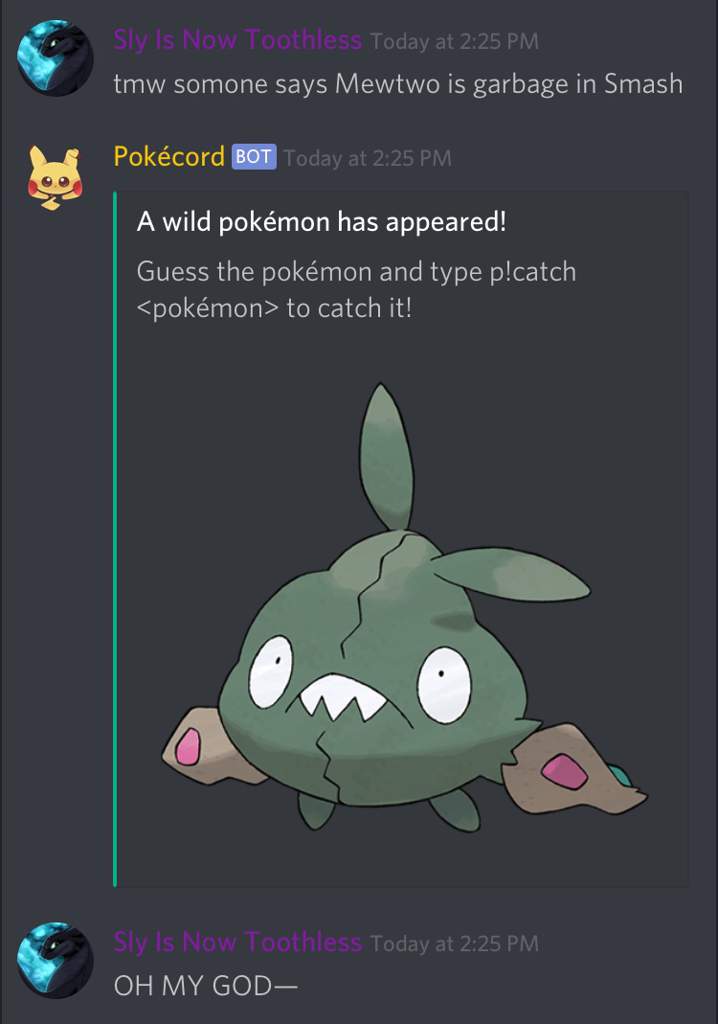The height and width of the screenshot is (1024, 718).
Task: Click timestamp of OH MY GOD message
Action: click(455, 944)
